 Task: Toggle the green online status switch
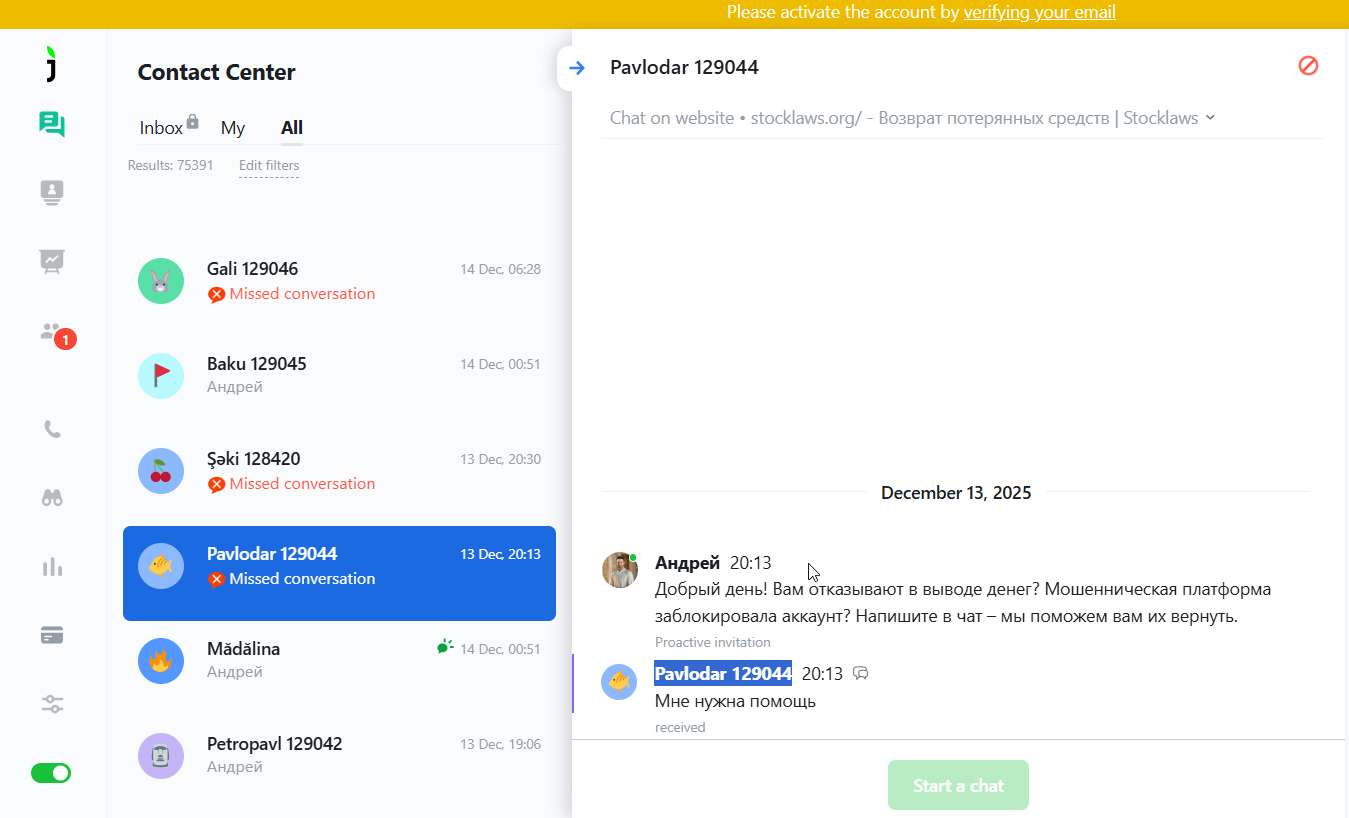point(51,773)
